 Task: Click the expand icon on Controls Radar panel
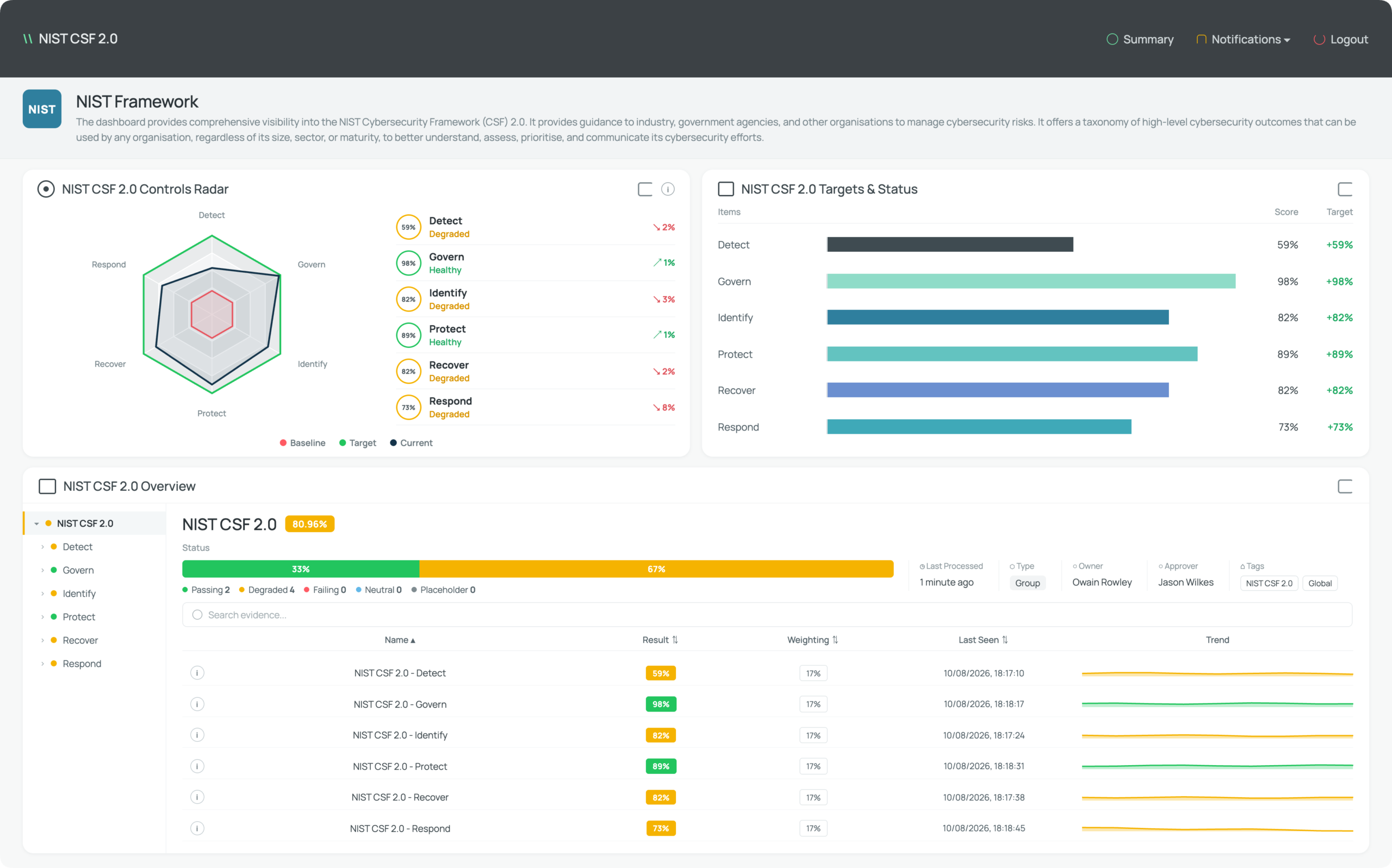tap(645, 189)
